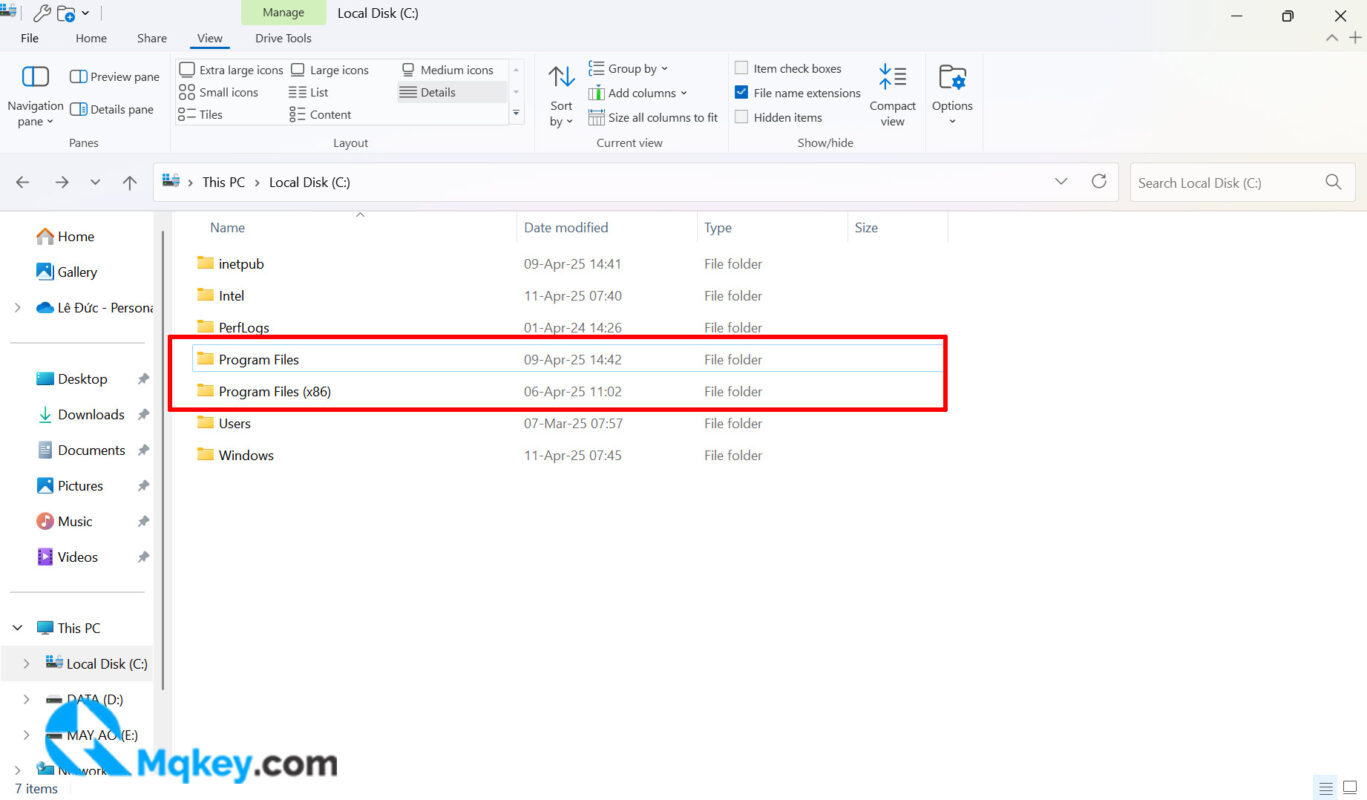Open Sort by options

[561, 96]
